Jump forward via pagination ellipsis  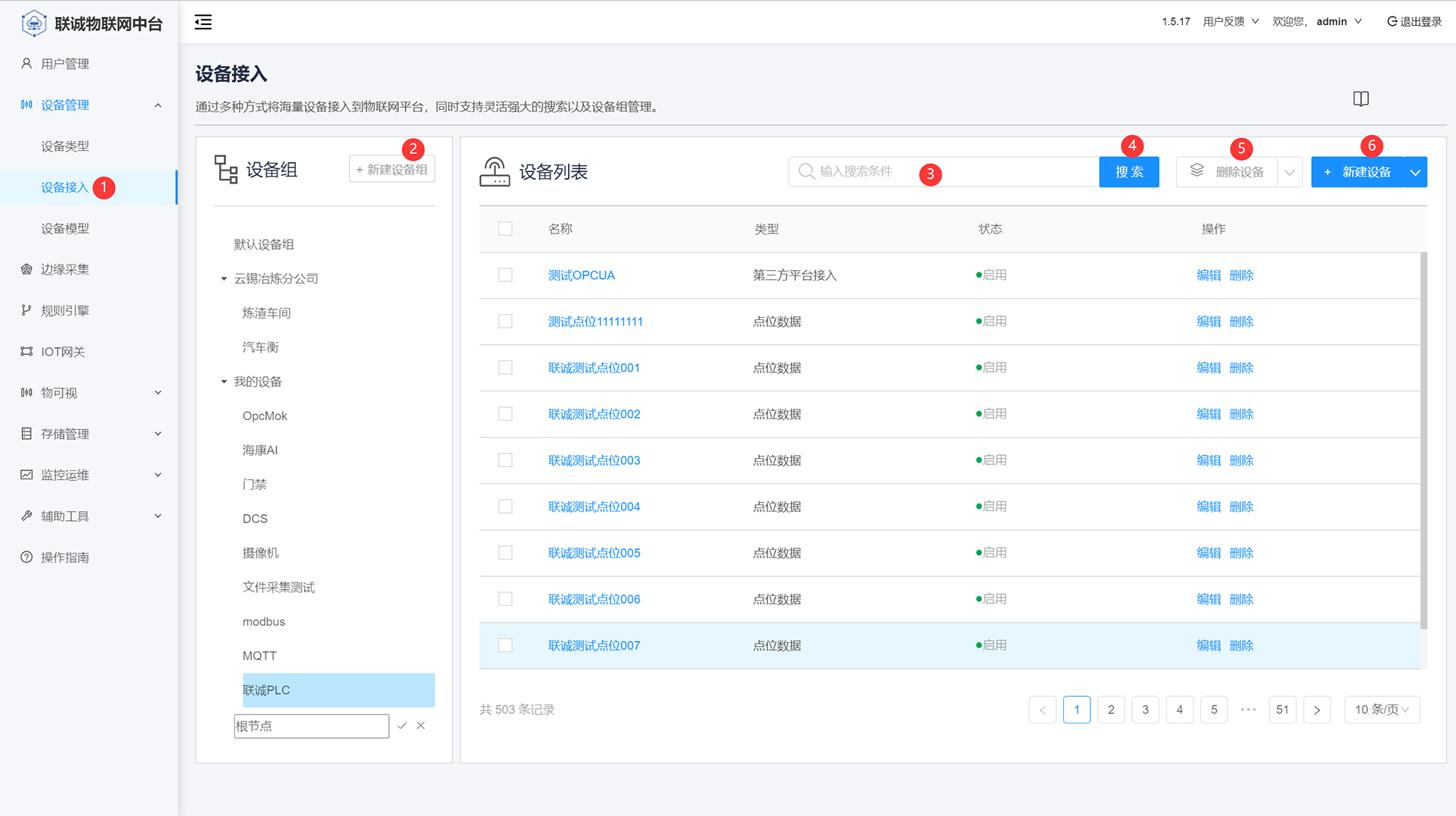pos(1248,710)
